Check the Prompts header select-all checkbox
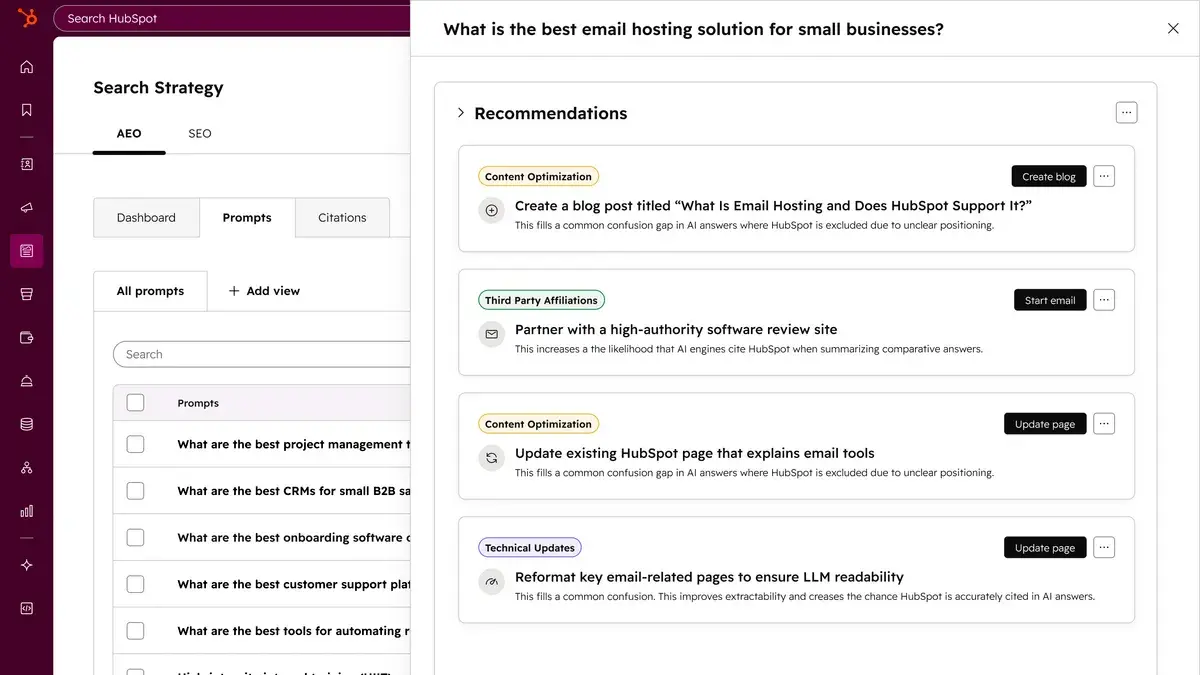1200x675 pixels. click(x=135, y=402)
